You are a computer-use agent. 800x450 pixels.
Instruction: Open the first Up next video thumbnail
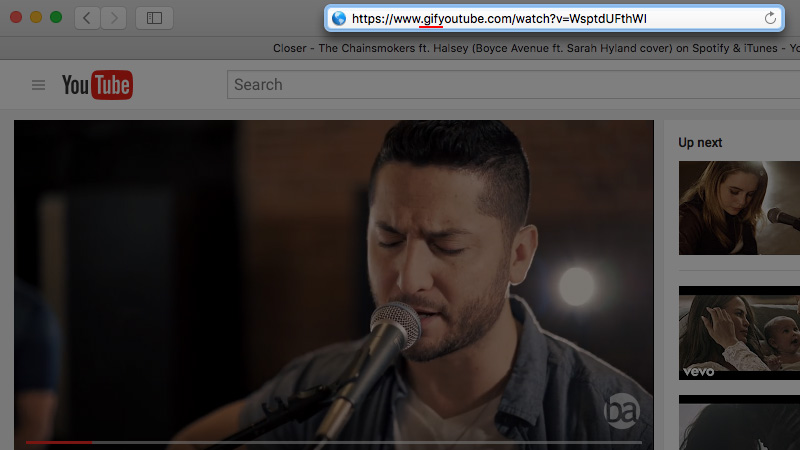[739, 208]
